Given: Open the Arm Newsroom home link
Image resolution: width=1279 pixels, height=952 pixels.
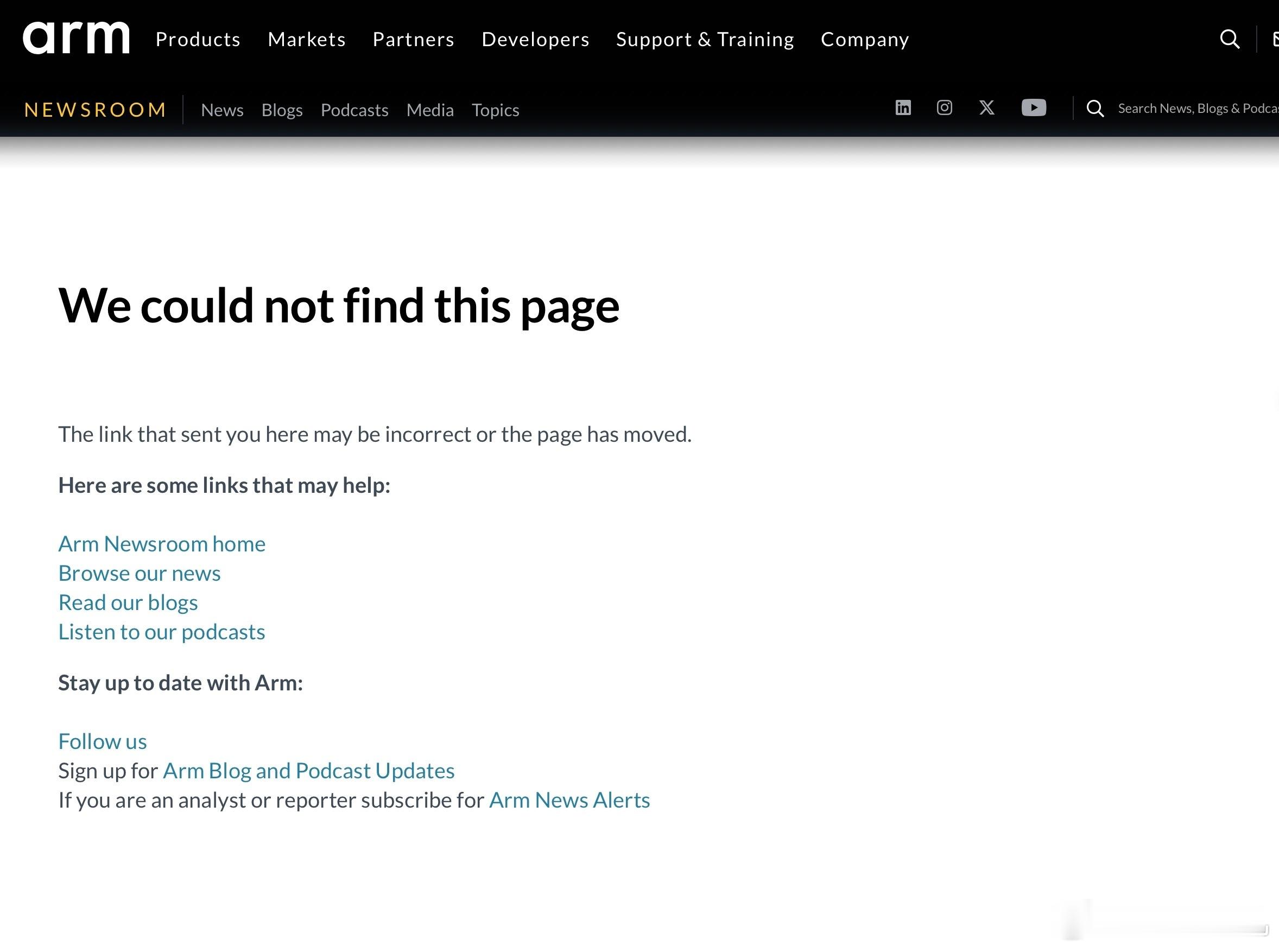Looking at the screenshot, I should (x=162, y=543).
